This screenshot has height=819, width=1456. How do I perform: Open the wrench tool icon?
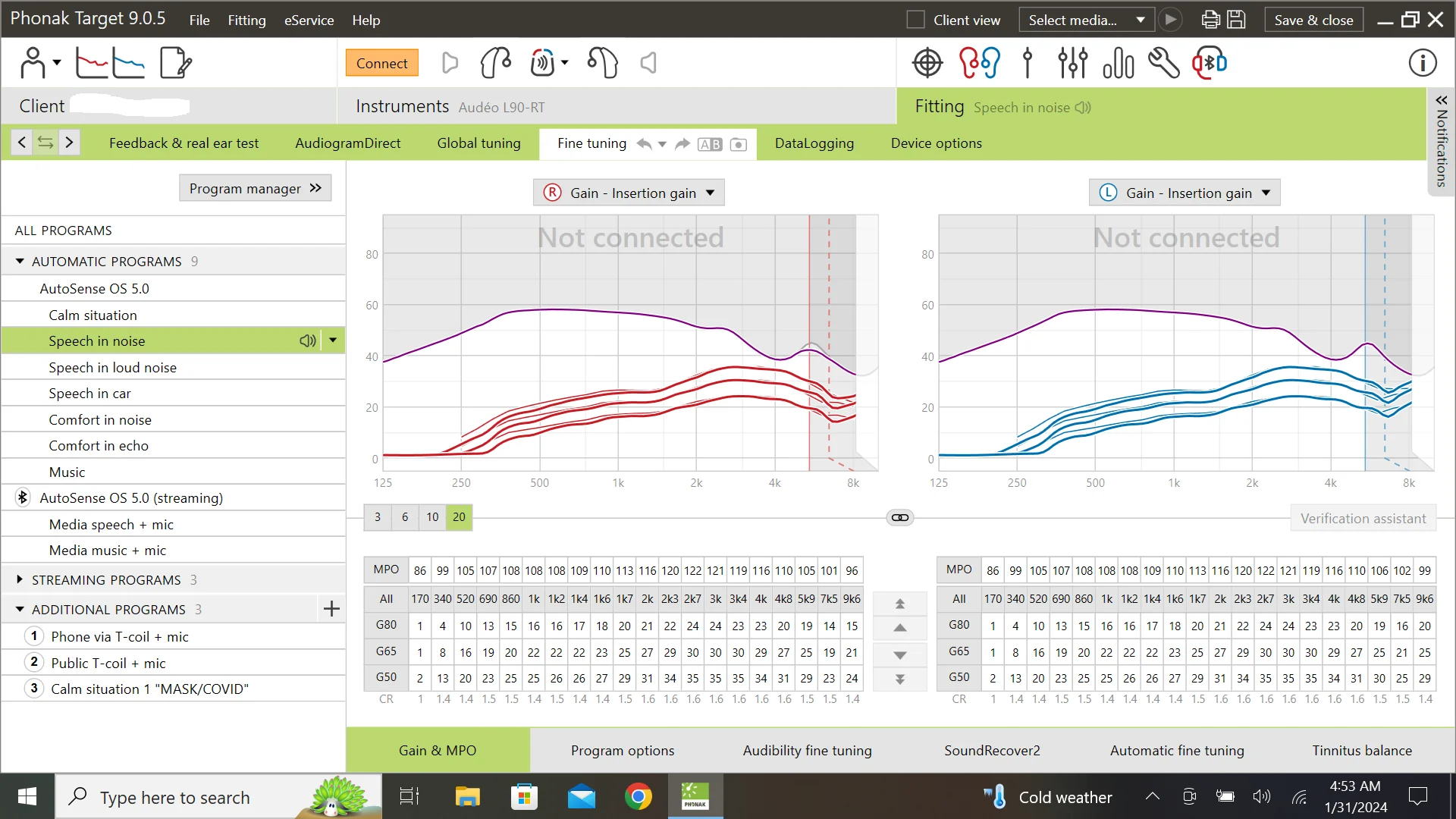[x=1164, y=63]
